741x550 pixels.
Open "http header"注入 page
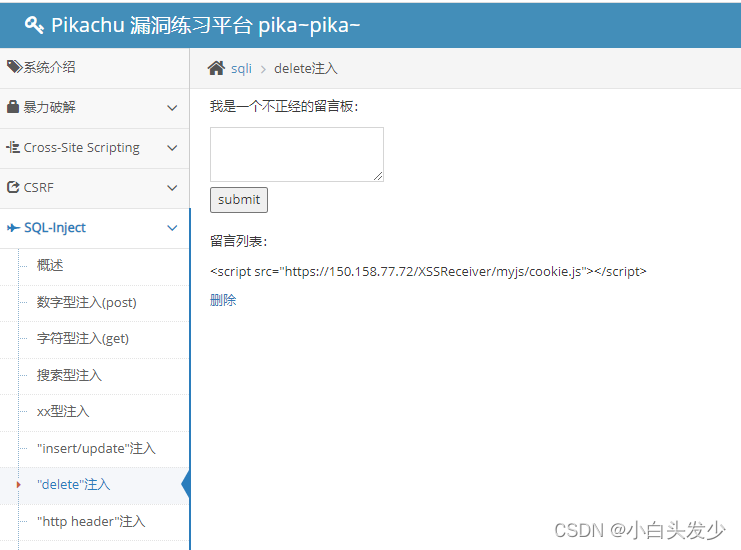[x=95, y=523]
